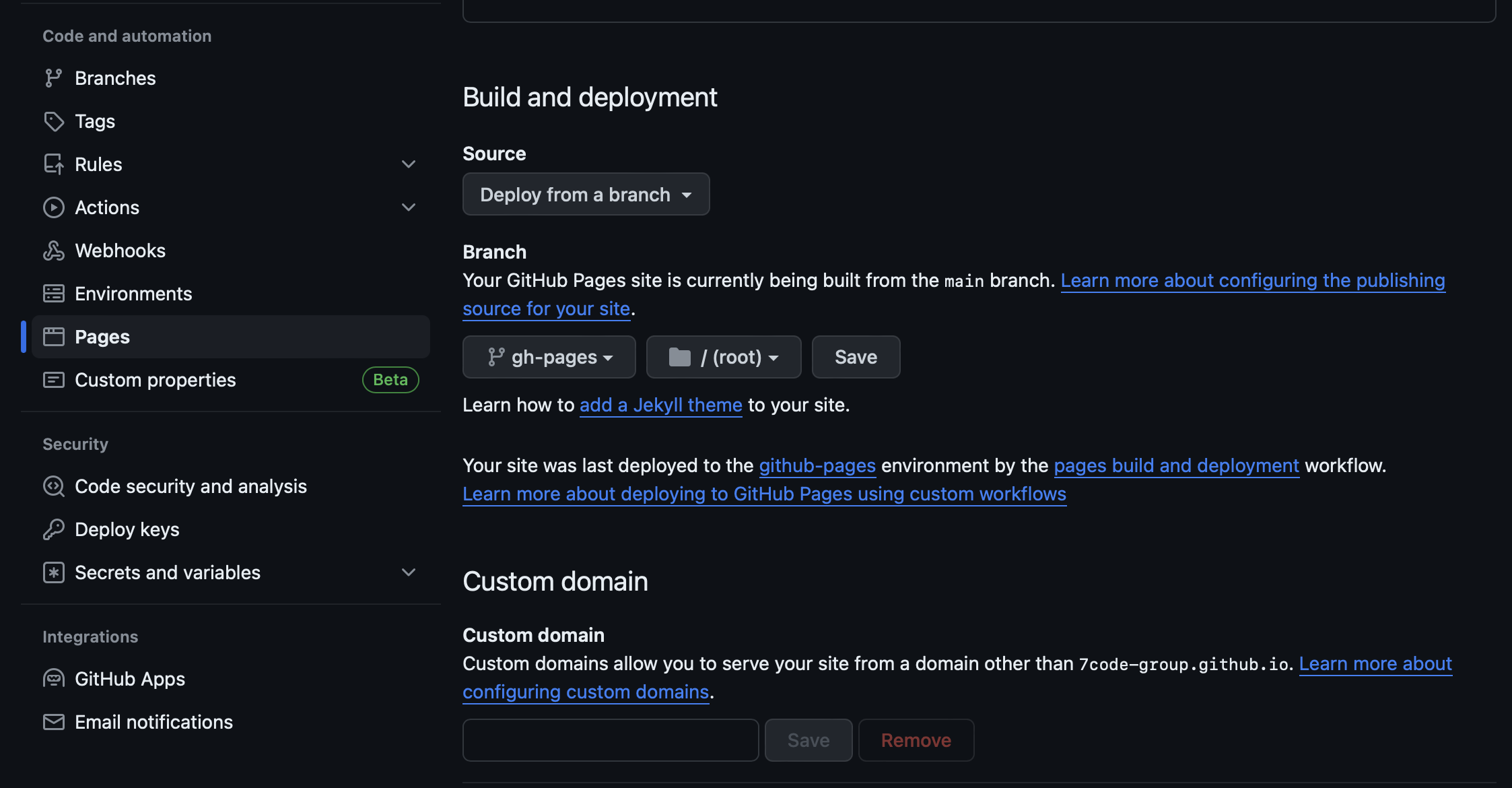
Task: Open 'pages build and deployment' workflow link
Action: tap(1176, 465)
